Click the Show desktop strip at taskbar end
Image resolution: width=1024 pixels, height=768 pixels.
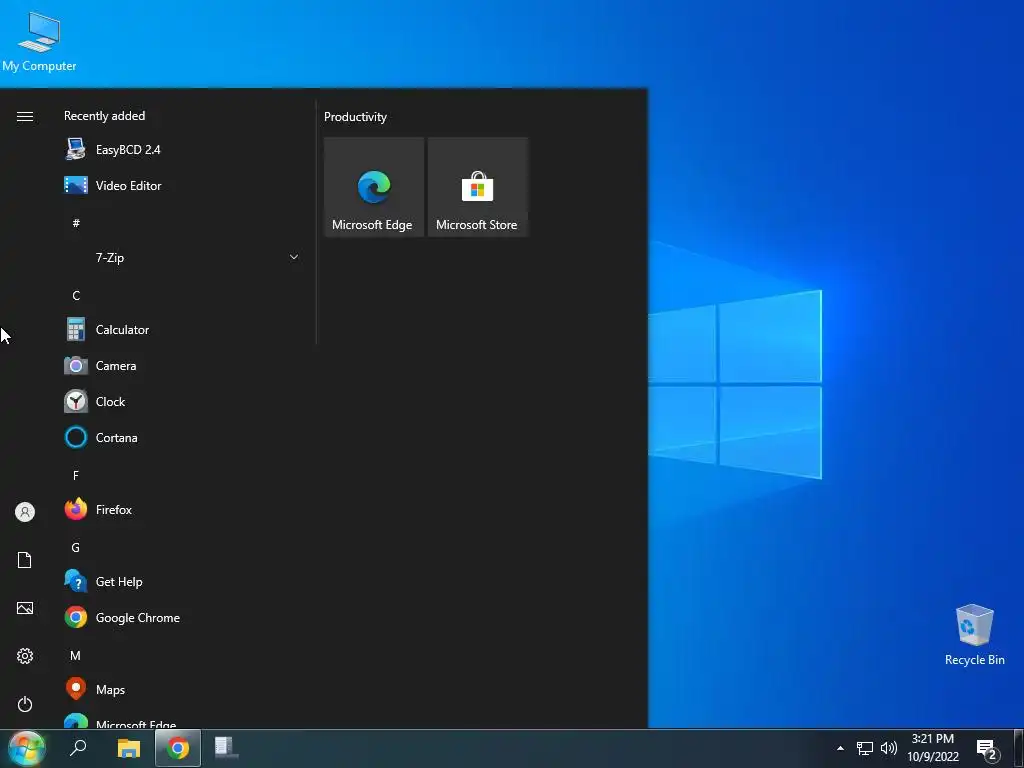(x=1019, y=748)
